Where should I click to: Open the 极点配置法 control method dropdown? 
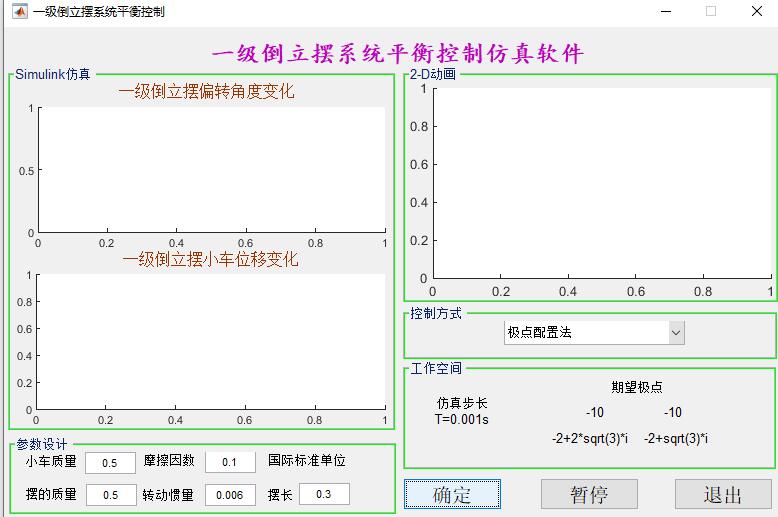594,332
